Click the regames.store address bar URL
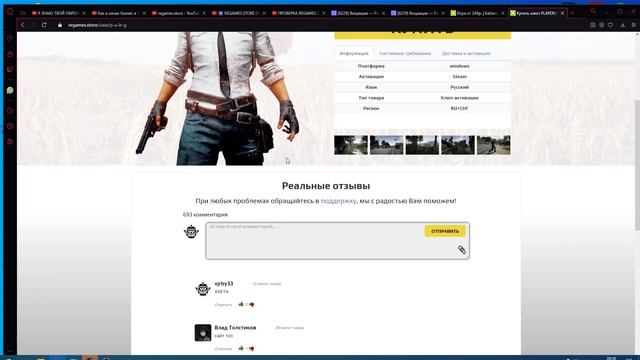The height and width of the screenshot is (360, 640). (x=97, y=25)
